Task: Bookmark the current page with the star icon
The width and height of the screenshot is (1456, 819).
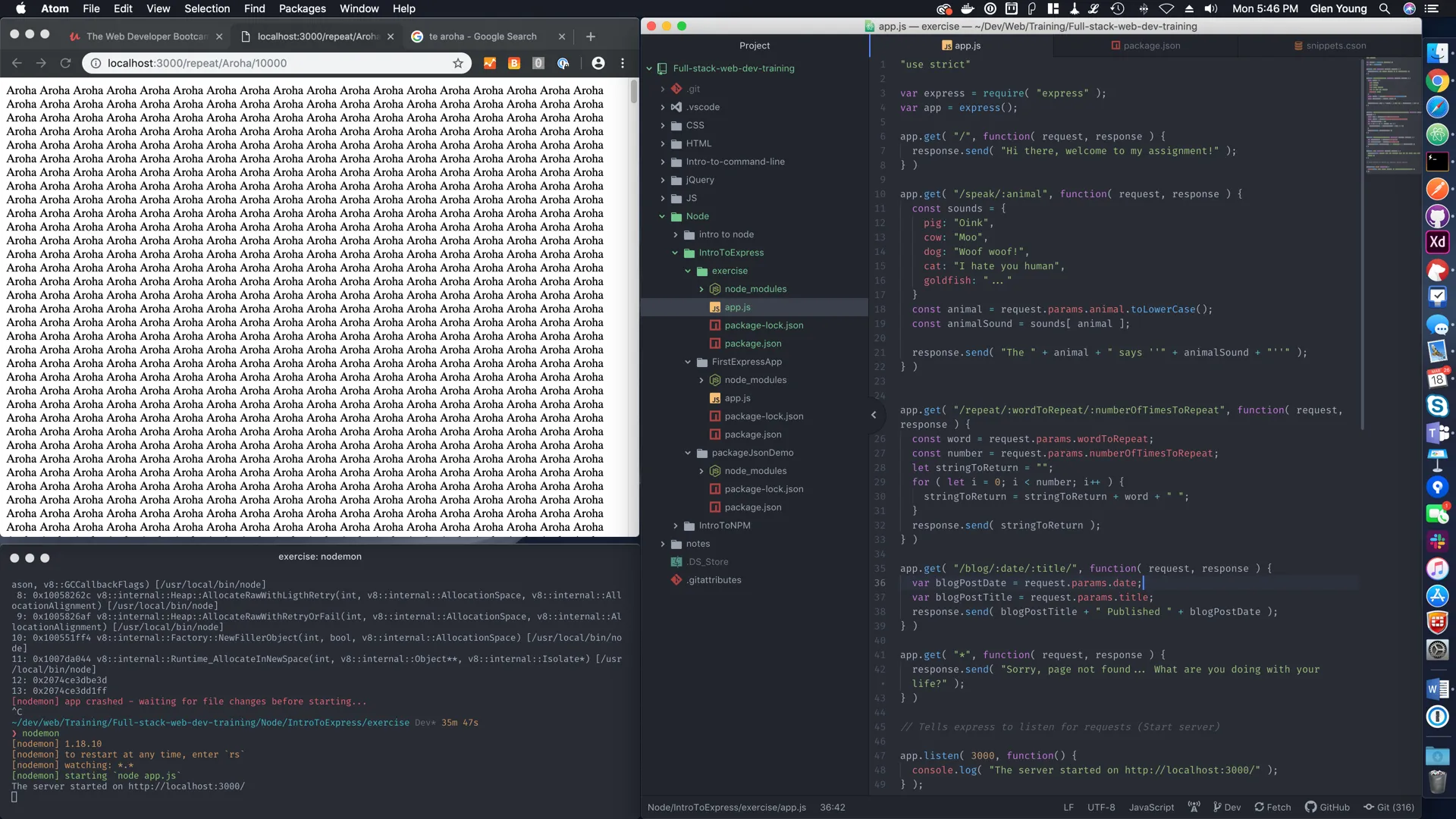Action: tap(458, 63)
